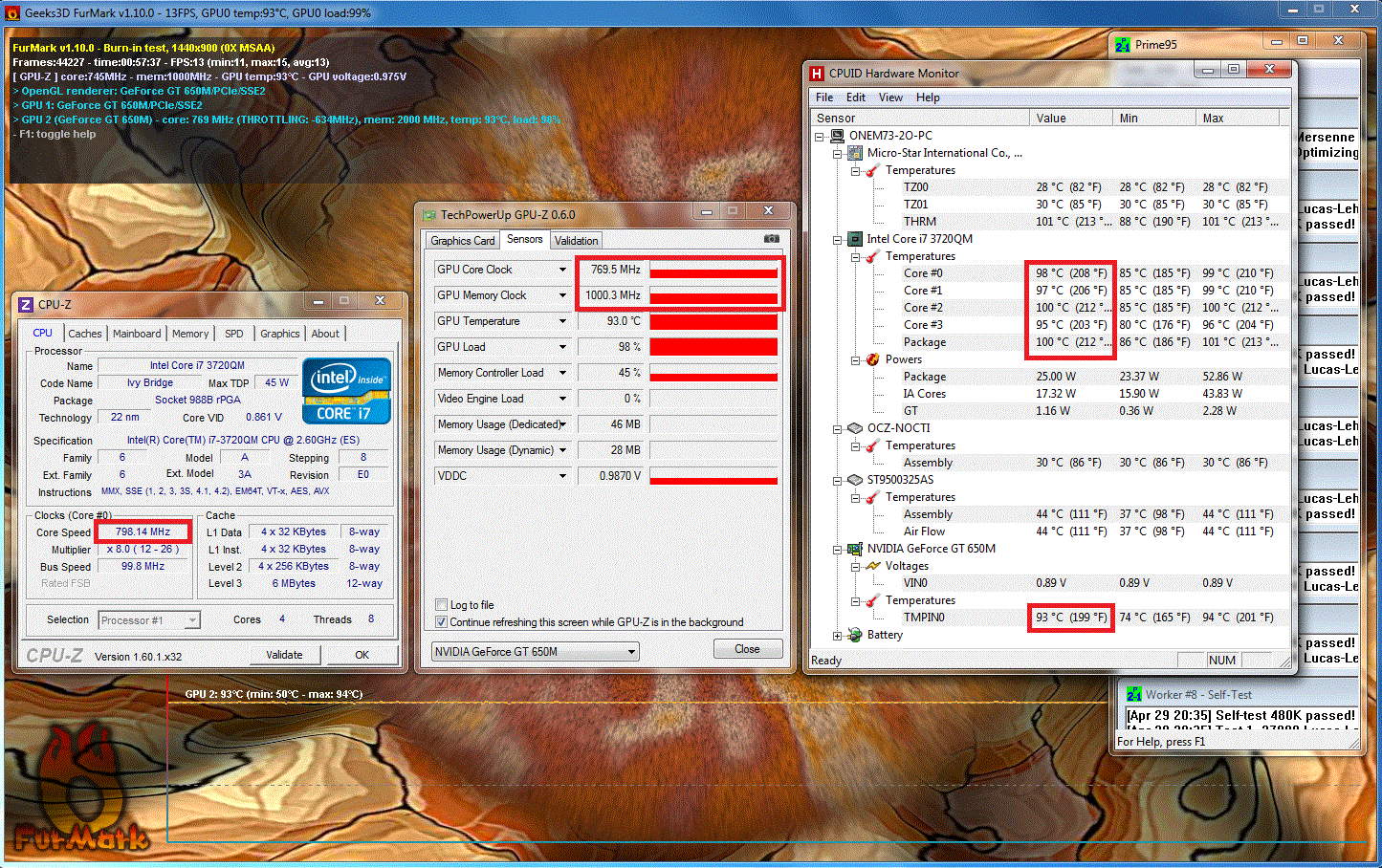Collapse the OCZ-NOCTI node
Image resolution: width=1382 pixels, height=868 pixels.
[838, 429]
